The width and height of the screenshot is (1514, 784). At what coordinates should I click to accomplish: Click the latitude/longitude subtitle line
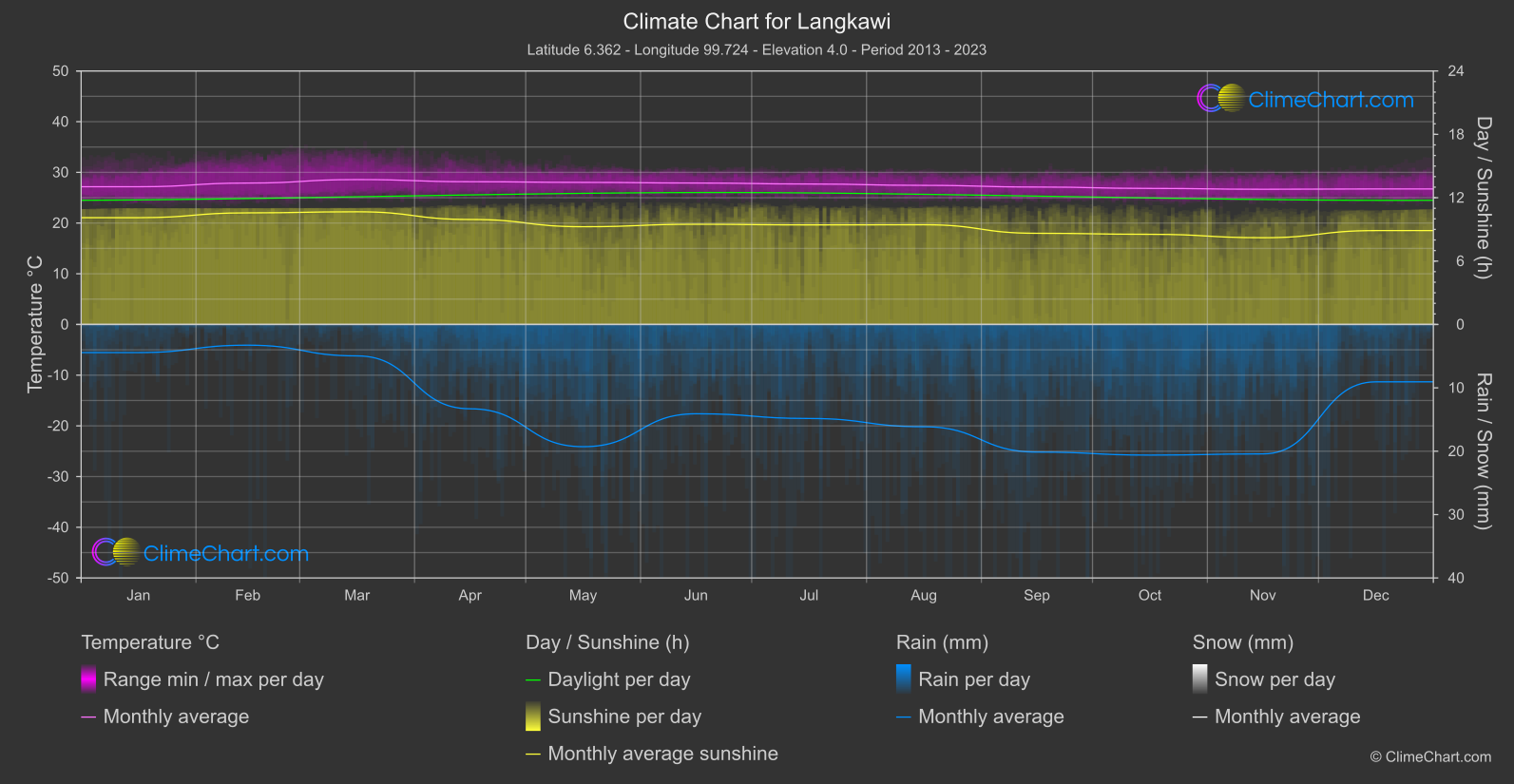click(x=757, y=49)
